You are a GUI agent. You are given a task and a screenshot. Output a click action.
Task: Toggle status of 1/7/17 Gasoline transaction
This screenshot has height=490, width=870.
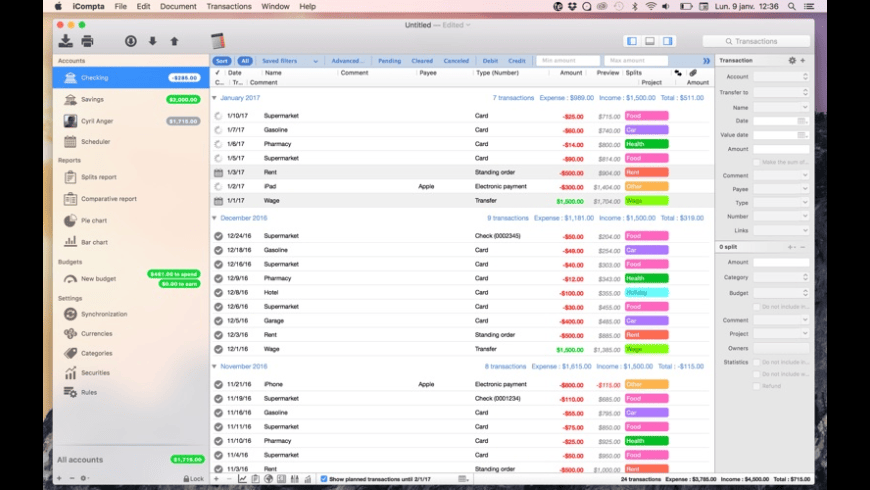[218, 130]
